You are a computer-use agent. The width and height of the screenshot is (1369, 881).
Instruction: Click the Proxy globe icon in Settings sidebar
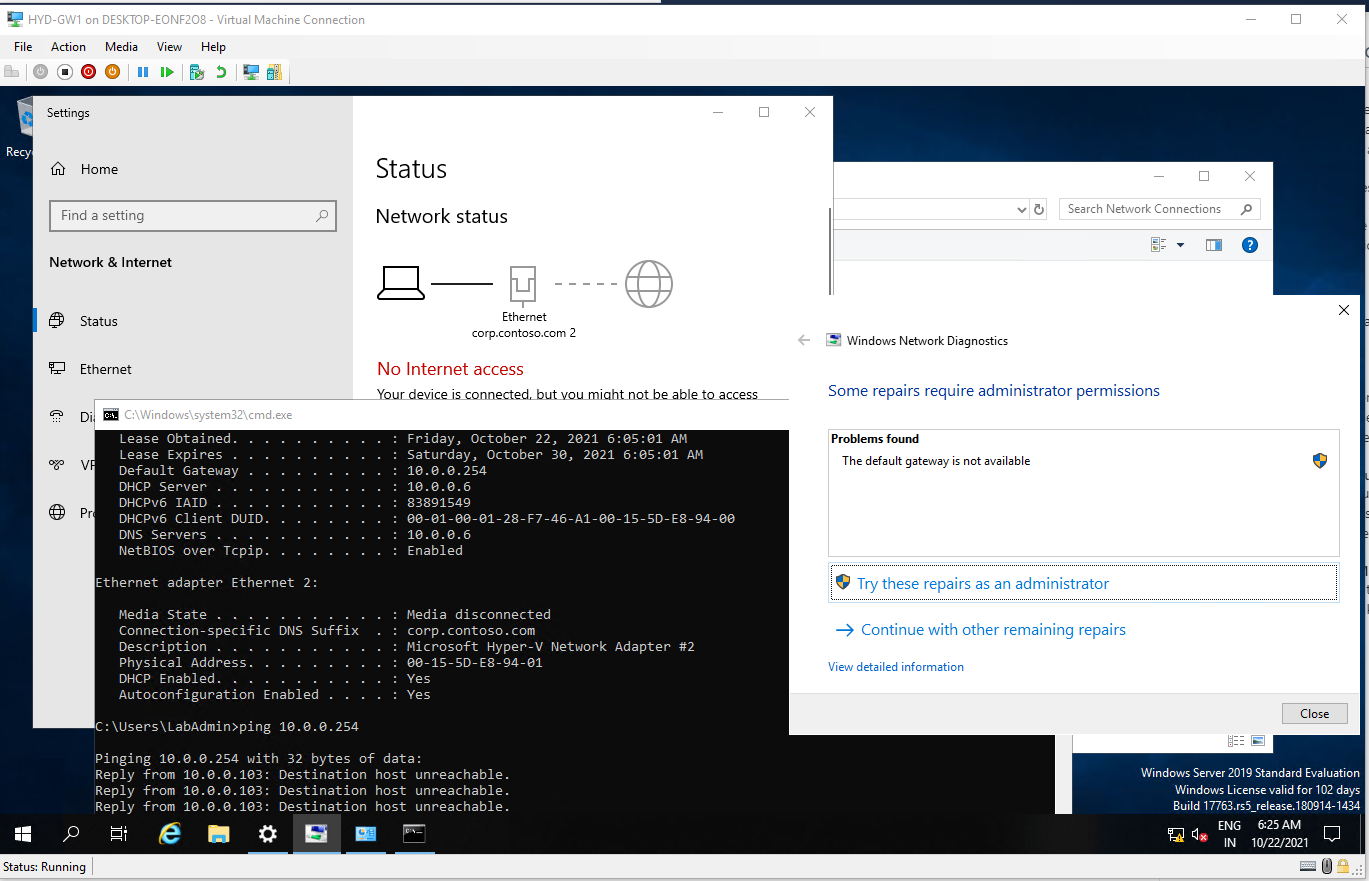58,513
